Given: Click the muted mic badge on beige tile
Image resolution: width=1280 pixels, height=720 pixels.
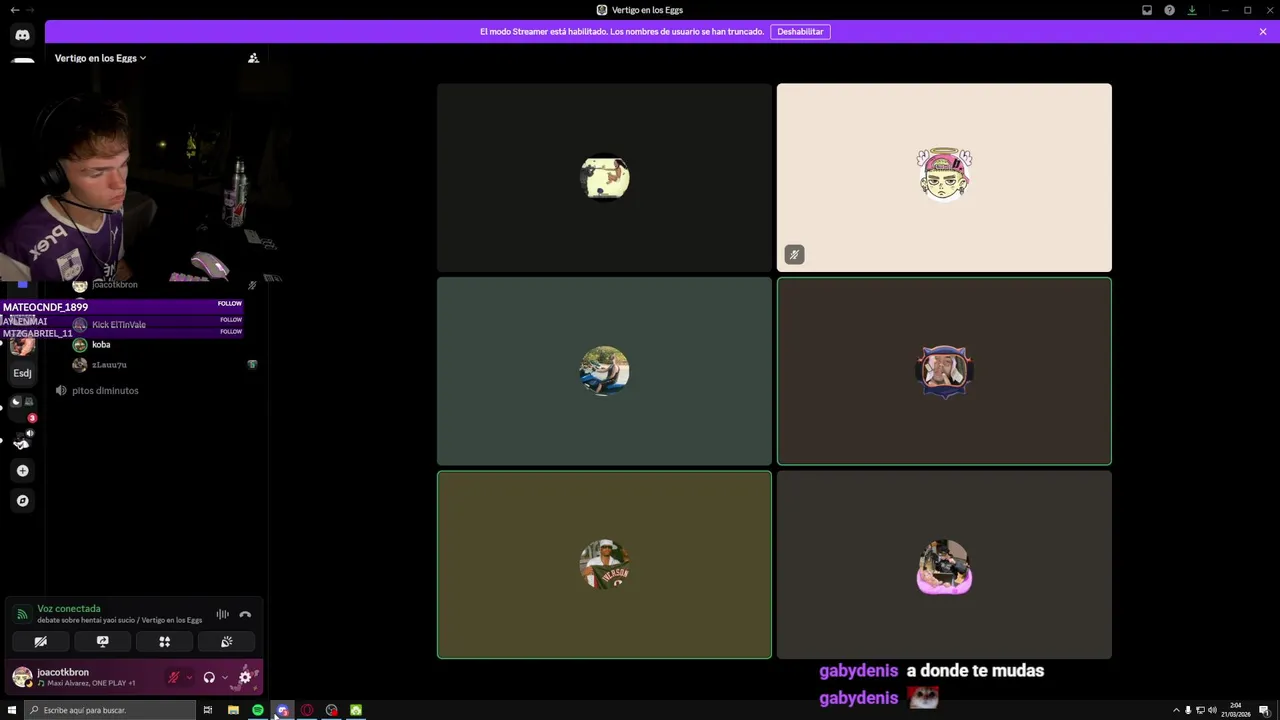Looking at the screenshot, I should click(x=794, y=255).
